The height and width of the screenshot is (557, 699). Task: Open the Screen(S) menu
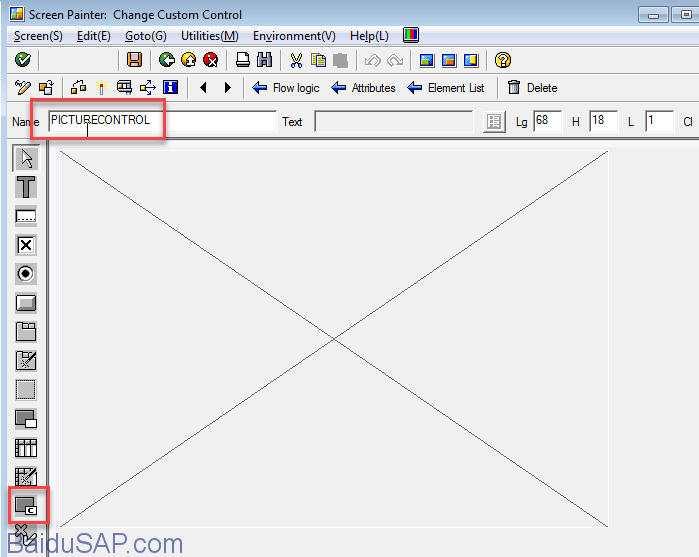(x=38, y=36)
